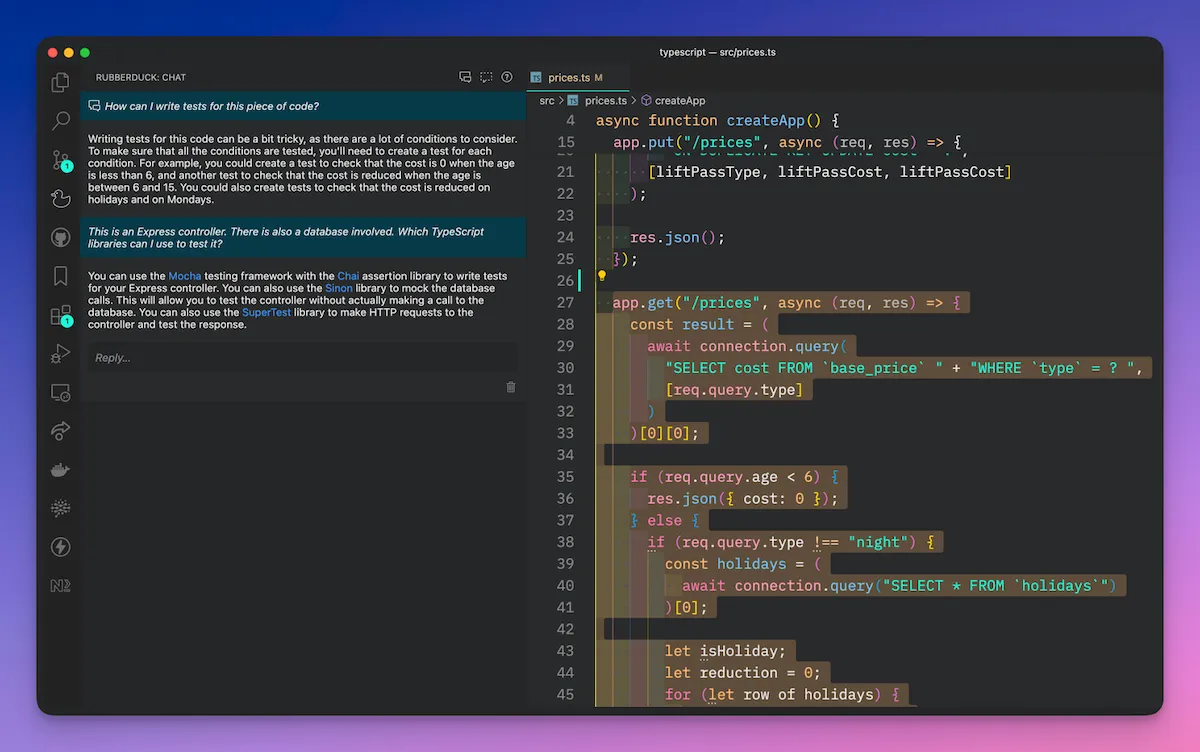Open the Mocha link in chat reply
The image size is (1200, 752).
pos(184,276)
